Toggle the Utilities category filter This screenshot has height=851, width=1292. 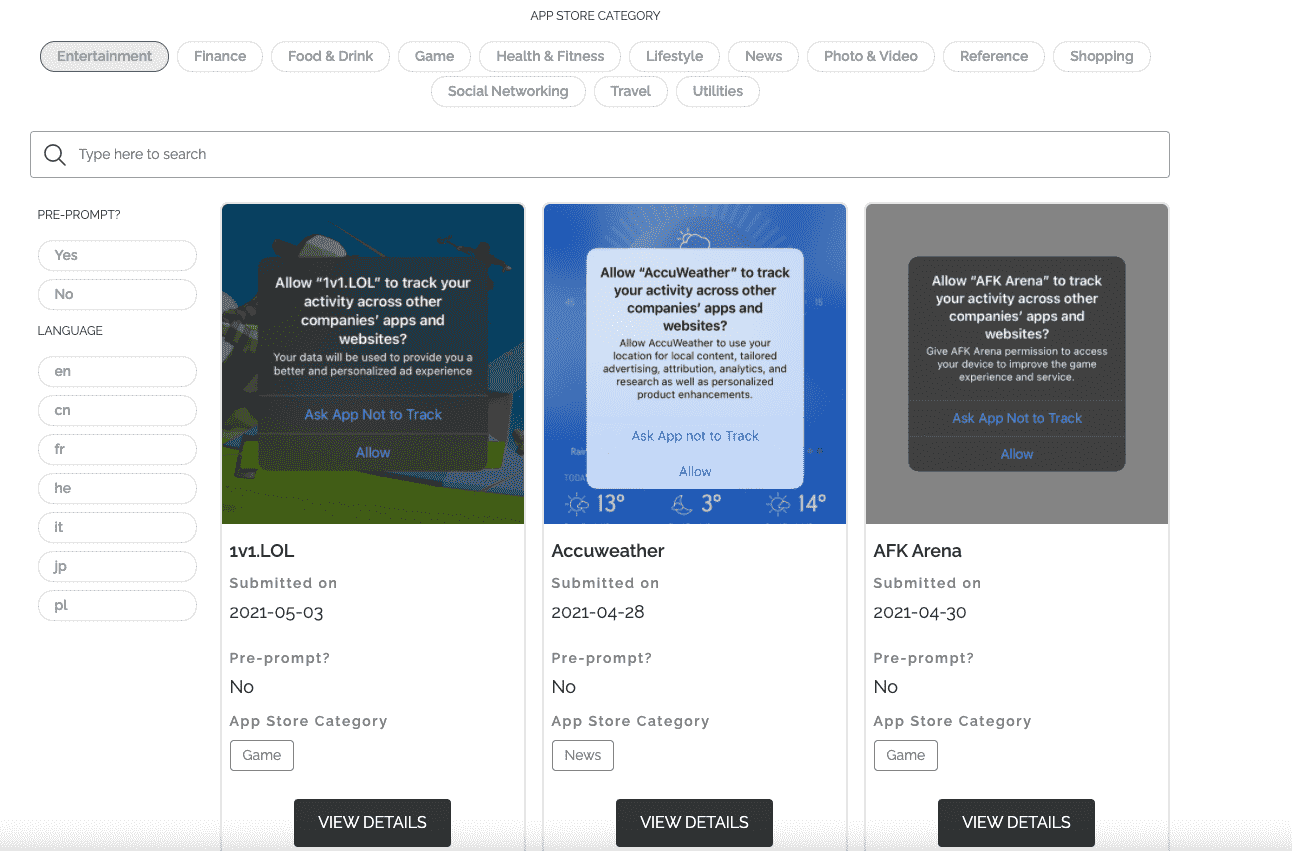718,91
